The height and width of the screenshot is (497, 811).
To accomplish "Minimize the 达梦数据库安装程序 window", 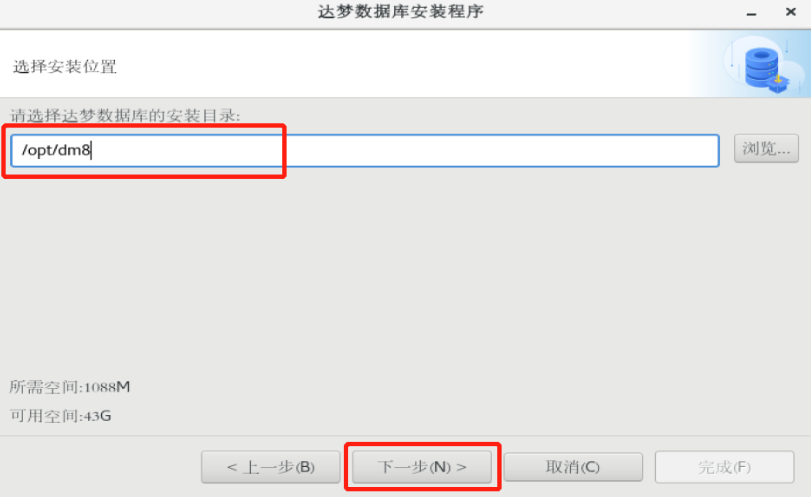I will click(752, 13).
